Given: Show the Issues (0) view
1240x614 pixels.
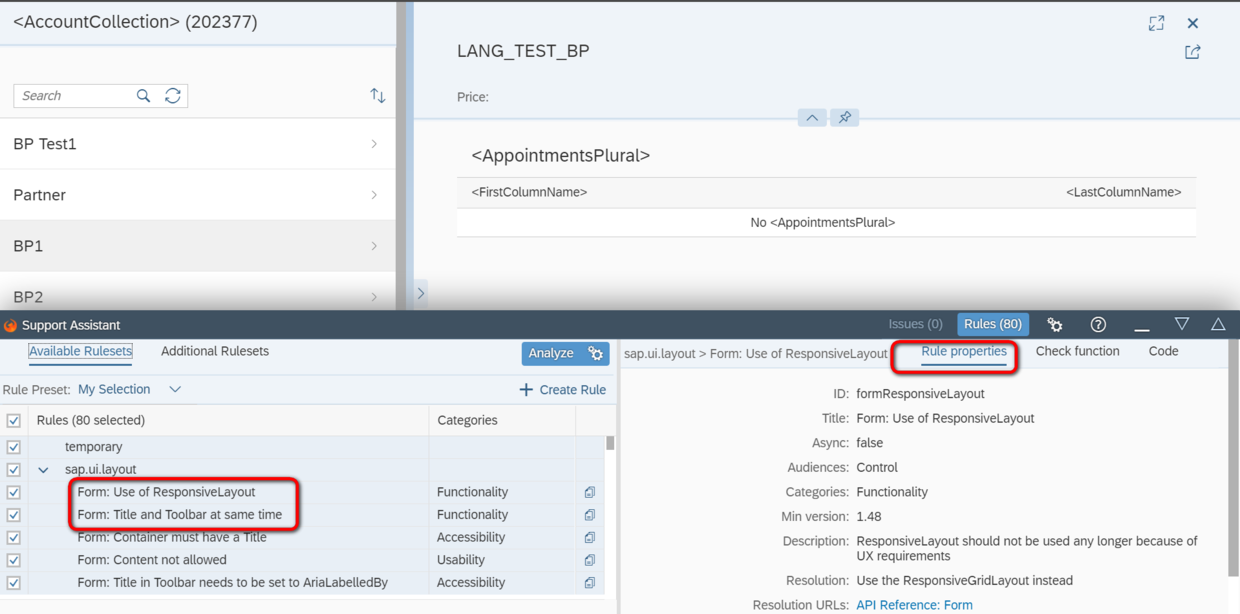Looking at the screenshot, I should click(x=915, y=324).
